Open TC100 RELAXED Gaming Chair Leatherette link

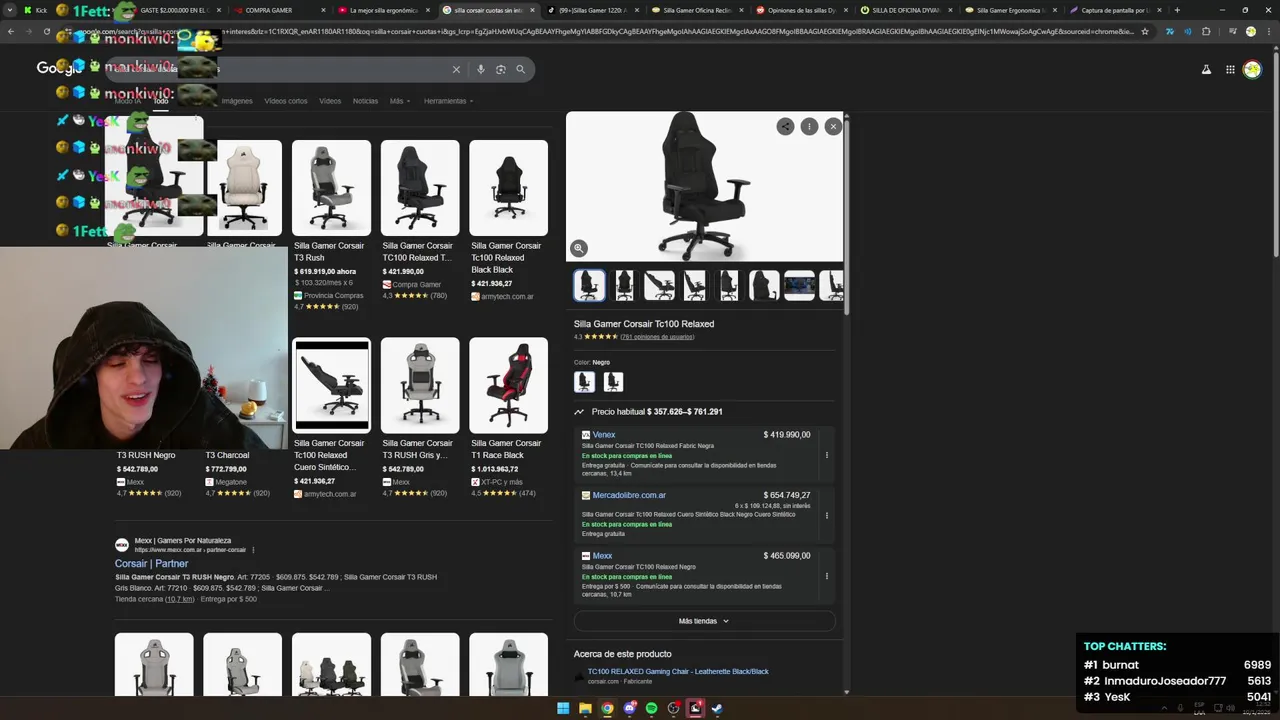point(678,671)
